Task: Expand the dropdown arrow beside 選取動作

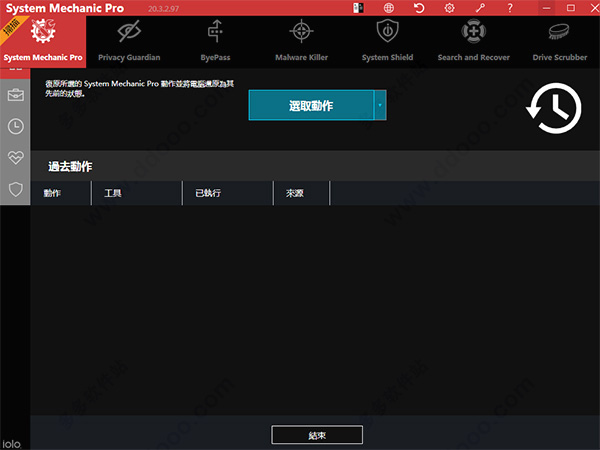Action: 379,105
